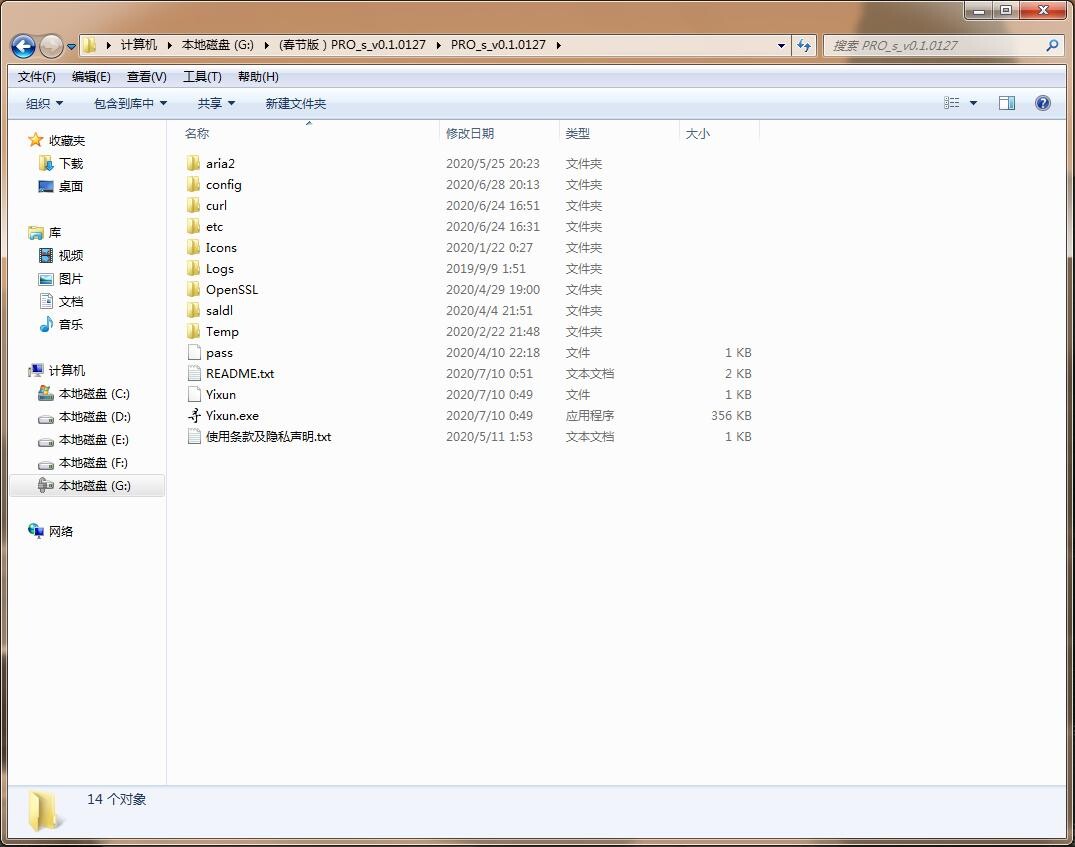Click the Back navigation arrow button
The width and height of the screenshot is (1075, 847).
pyautogui.click(x=23, y=46)
